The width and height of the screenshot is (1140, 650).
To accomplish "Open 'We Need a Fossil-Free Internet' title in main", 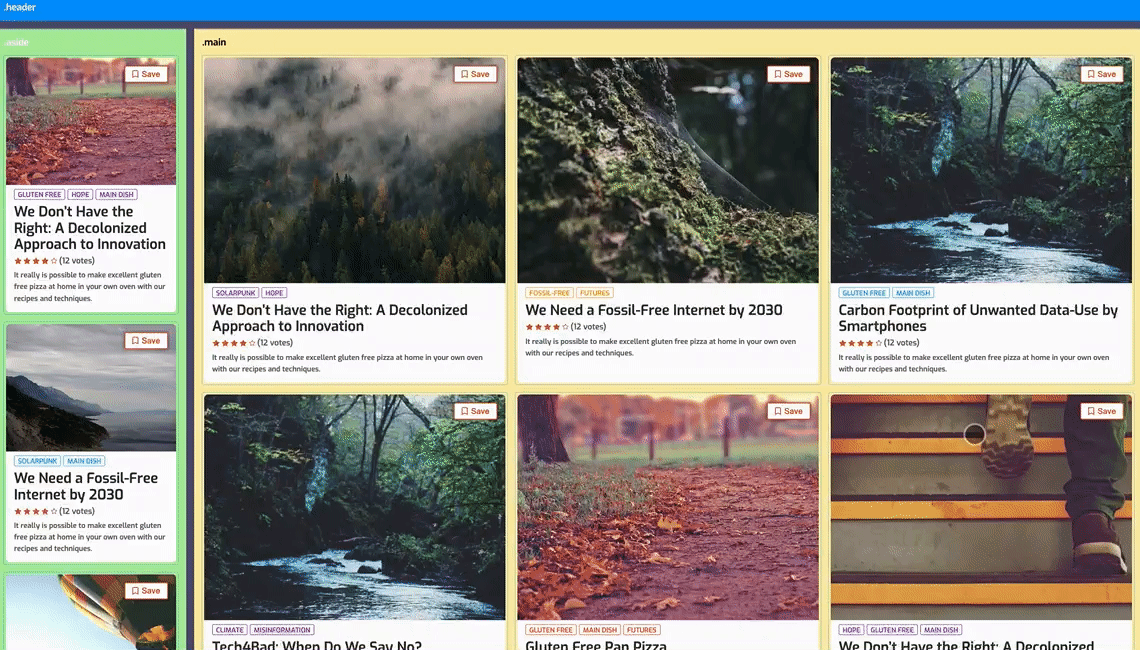I will click(654, 310).
